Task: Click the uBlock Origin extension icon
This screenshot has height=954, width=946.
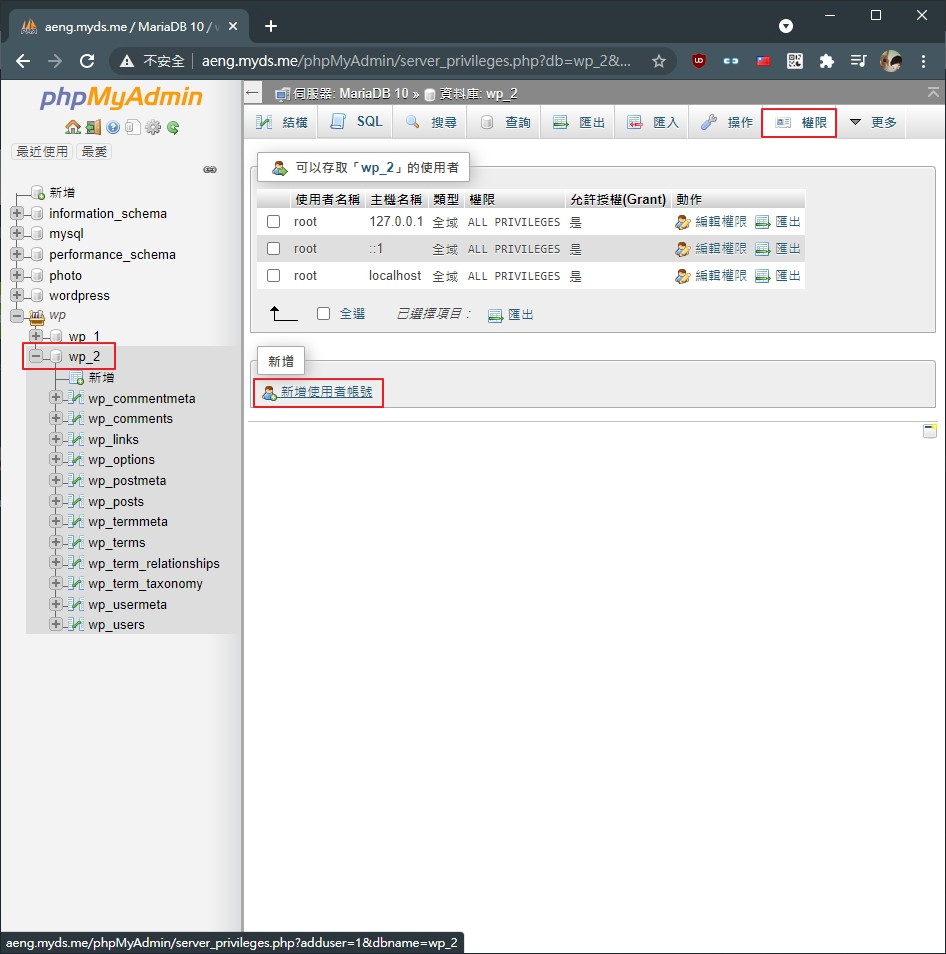Action: point(698,61)
